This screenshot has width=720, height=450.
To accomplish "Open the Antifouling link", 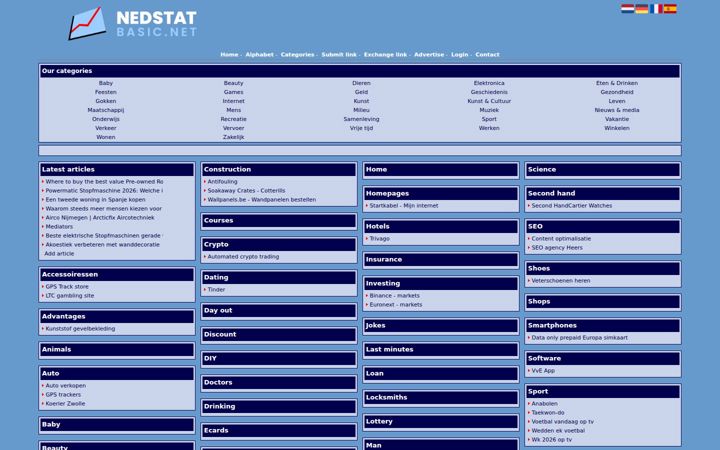I will [222, 182].
